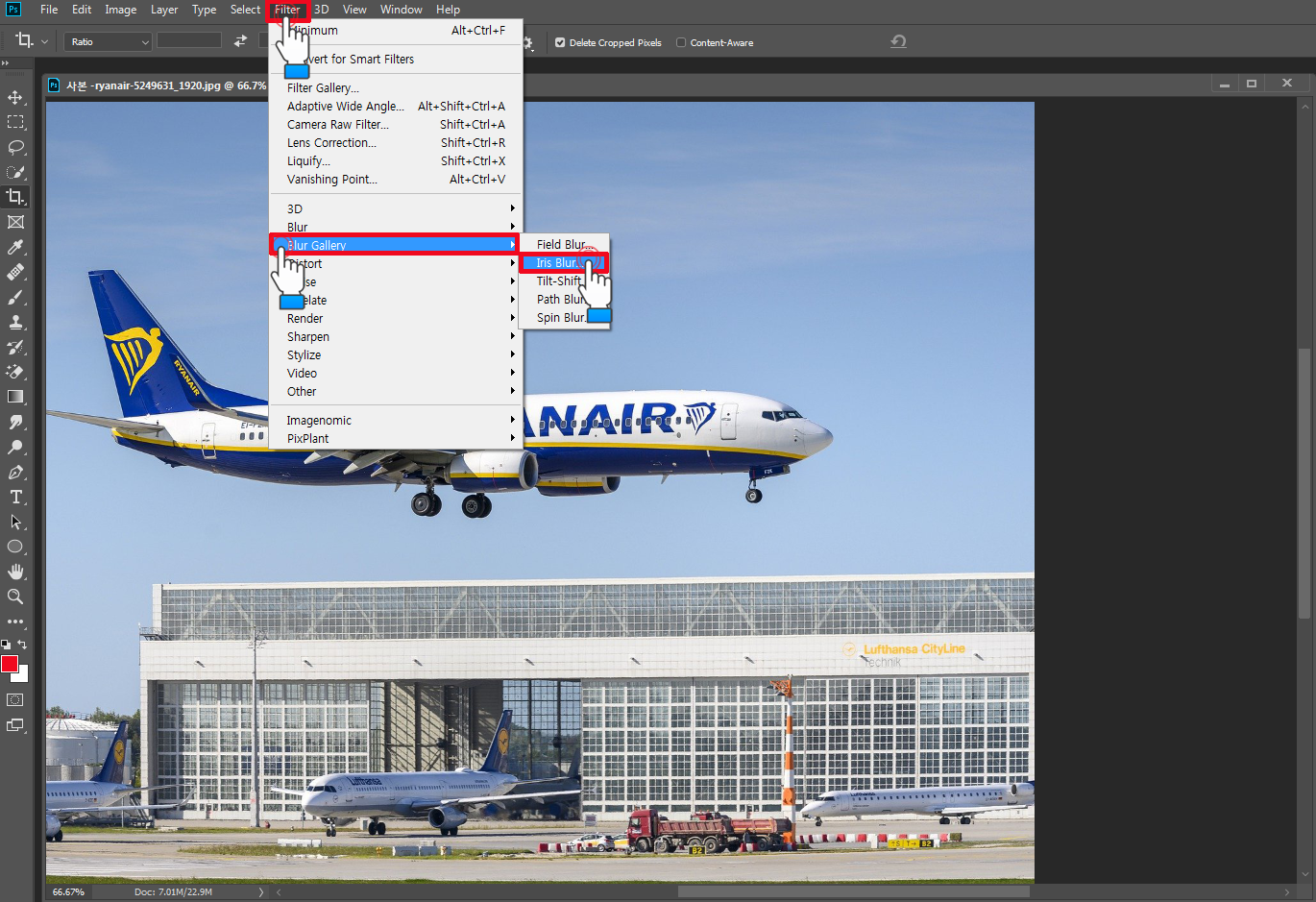Select the Ellipse shape tool
Screen dimensions: 1316x902
pos(15,547)
